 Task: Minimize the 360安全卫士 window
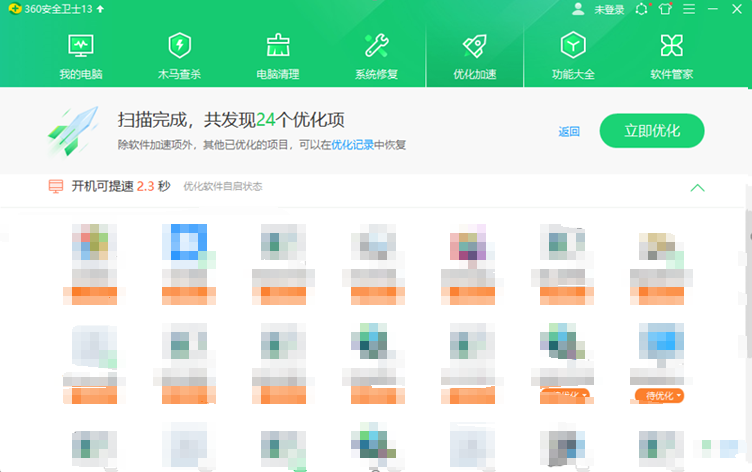pos(713,9)
